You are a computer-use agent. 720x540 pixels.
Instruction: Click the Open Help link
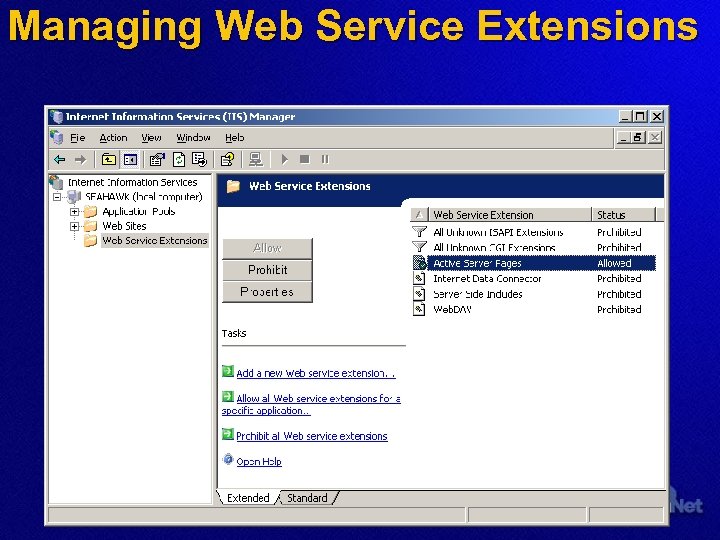pyautogui.click(x=259, y=461)
